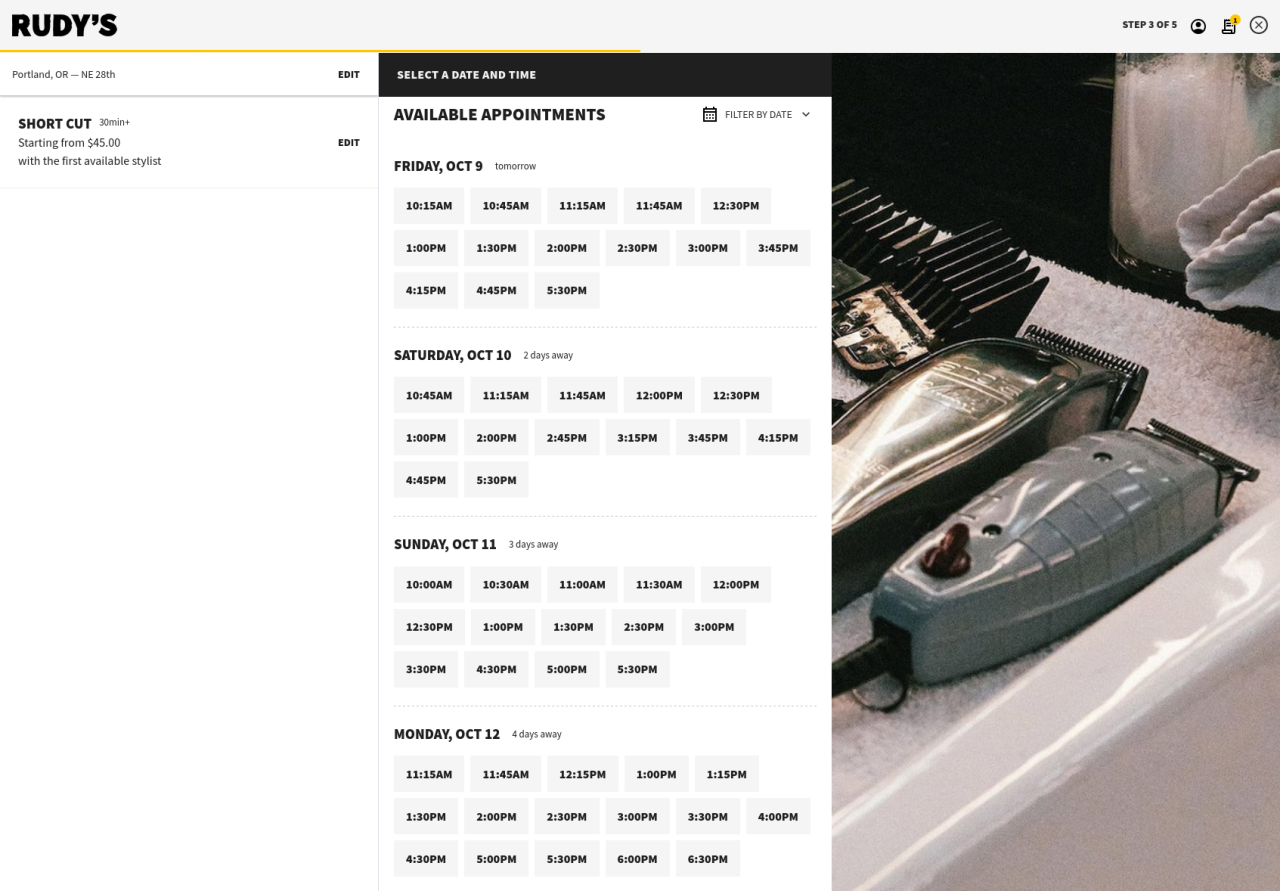The image size is (1280, 891).
Task: Open the cart icon with badge
Action: point(1229,25)
